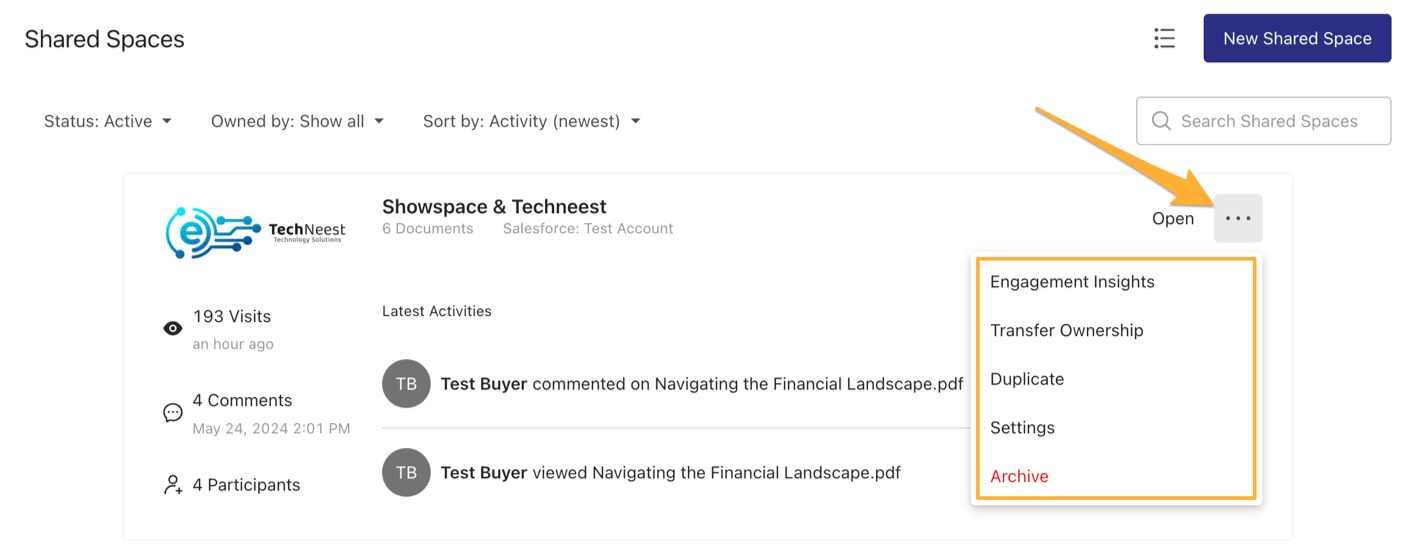The width and height of the screenshot is (1410, 554).
Task: Open the Status: Active filter dropdown
Action: (108, 121)
